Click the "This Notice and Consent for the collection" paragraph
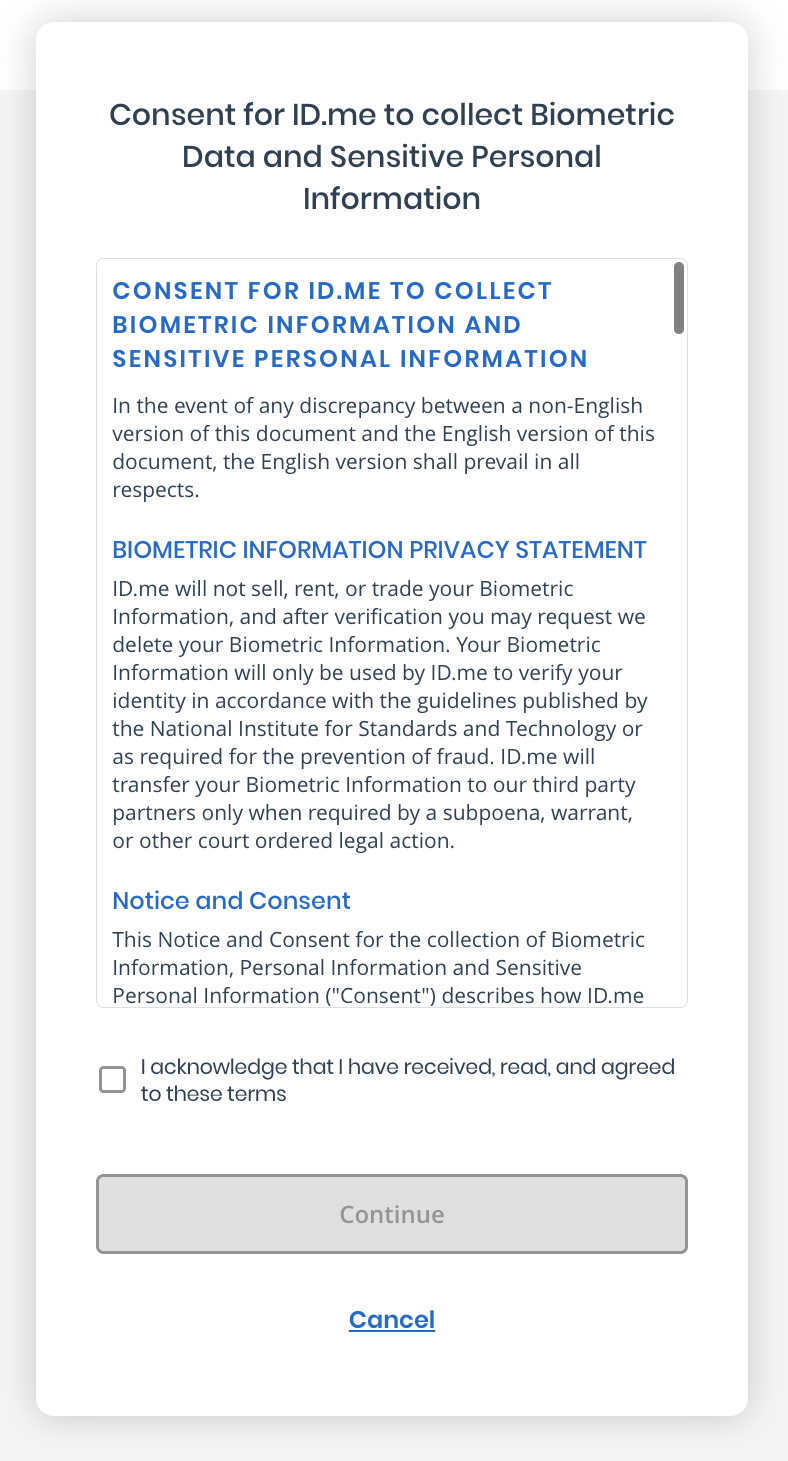This screenshot has width=788, height=1461. [379, 968]
